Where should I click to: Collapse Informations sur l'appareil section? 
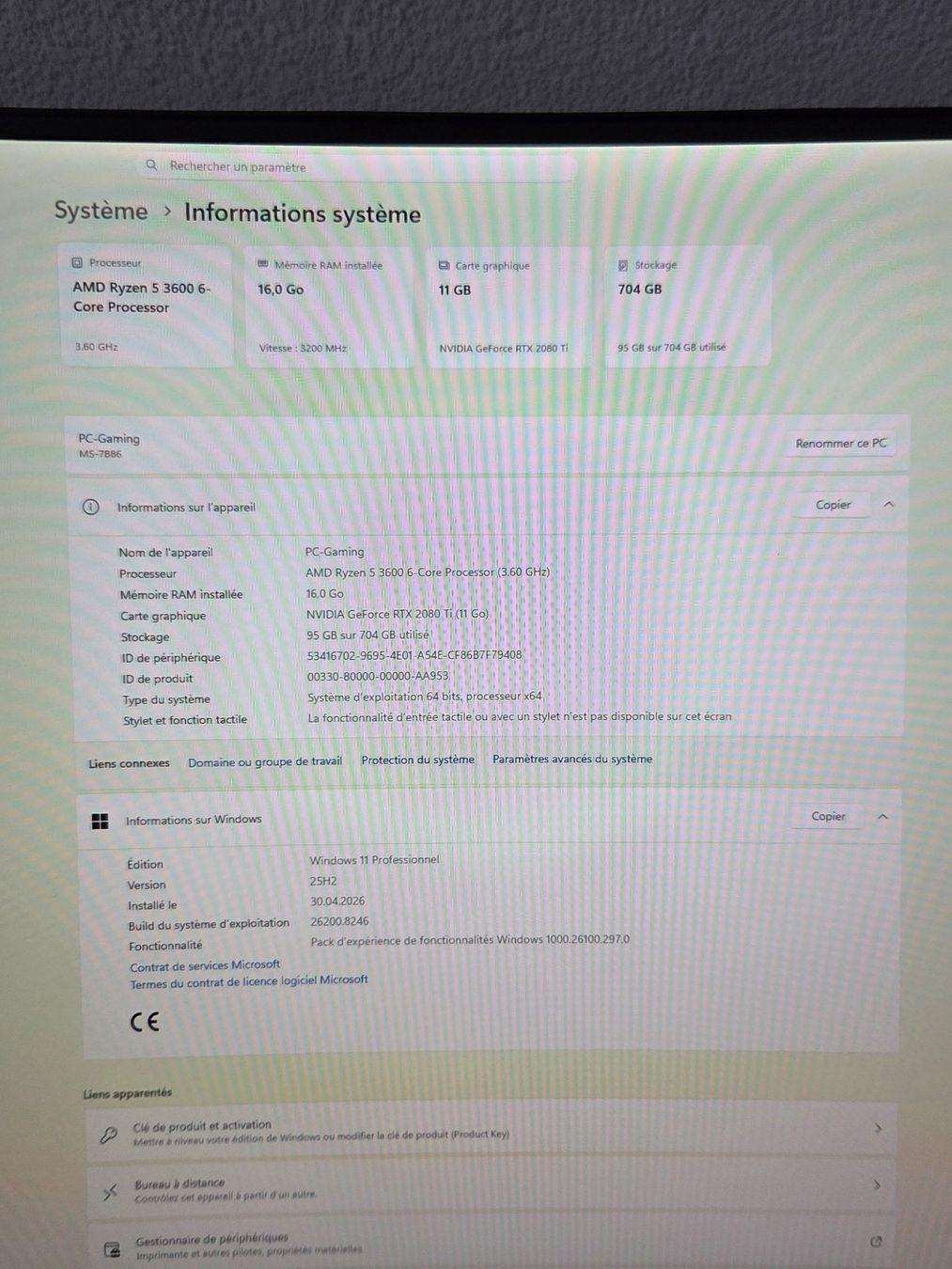pyautogui.click(x=888, y=505)
